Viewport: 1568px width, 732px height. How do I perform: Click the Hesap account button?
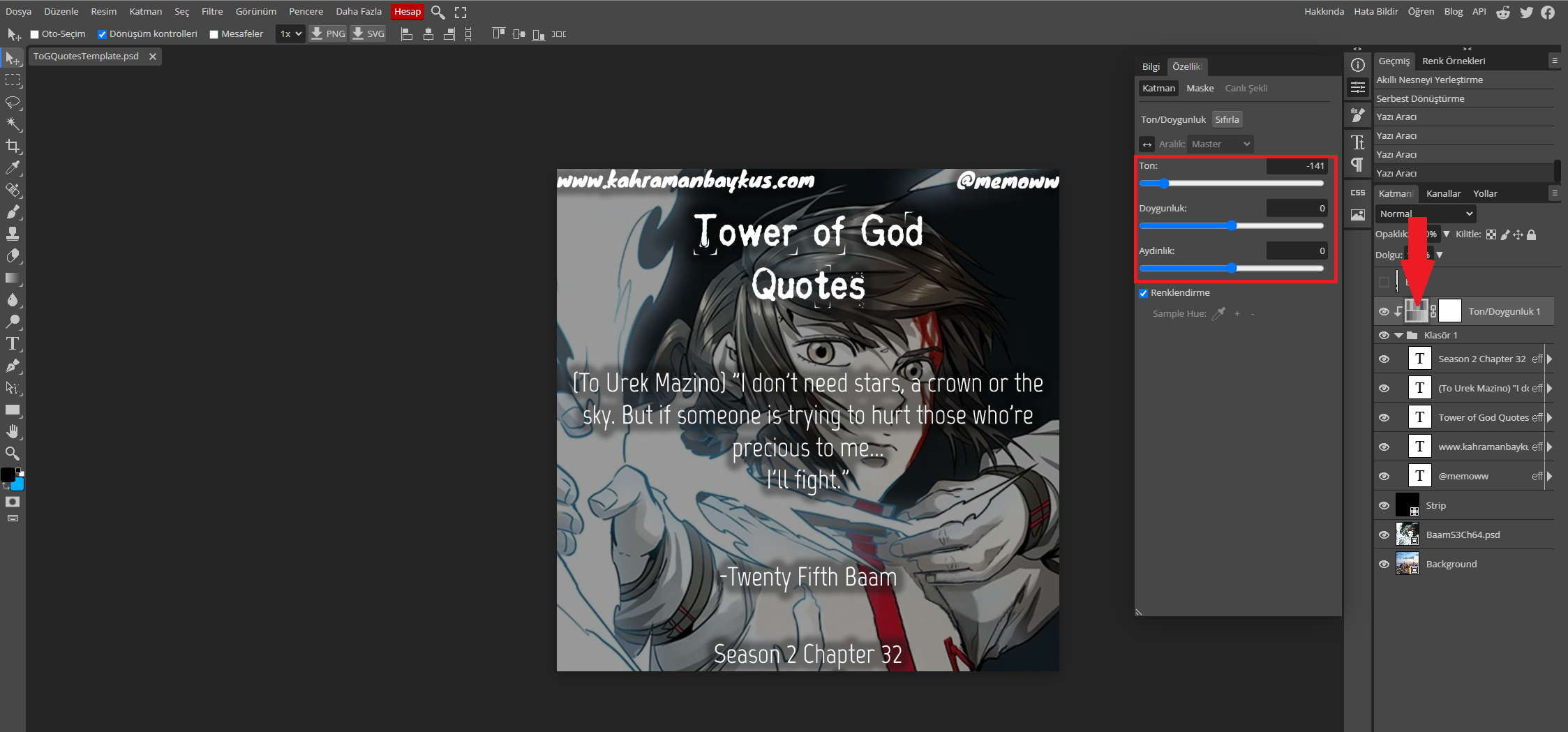pos(408,12)
